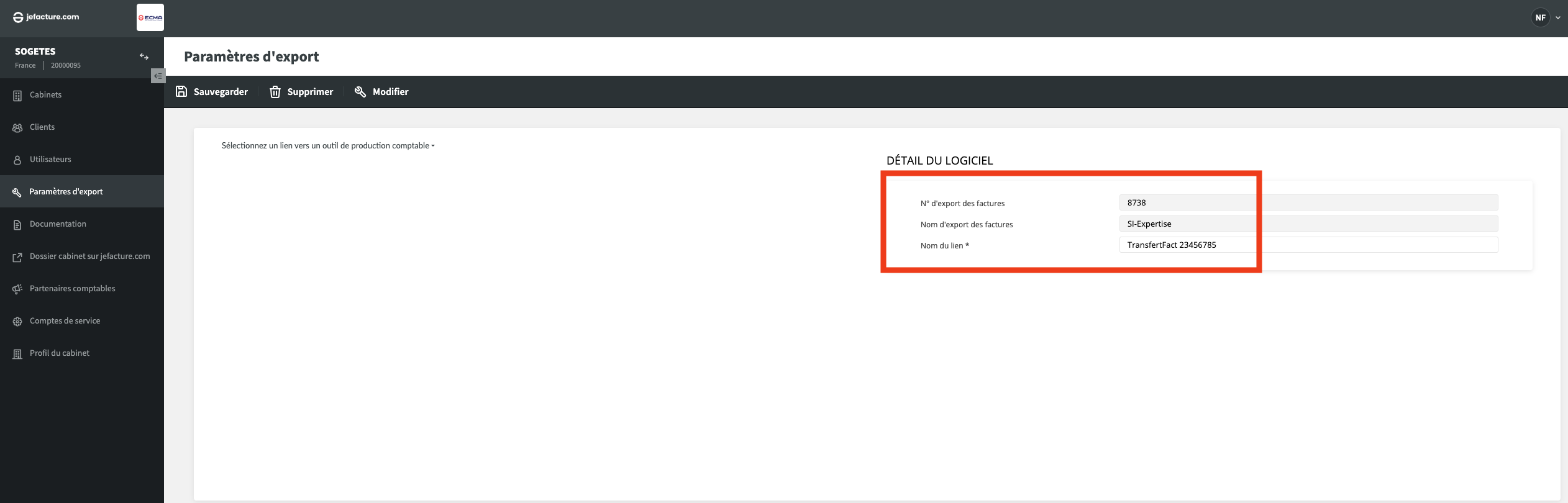Click the Paramètres d'export page title
Viewport: 1568px width, 503px height.
[252, 57]
